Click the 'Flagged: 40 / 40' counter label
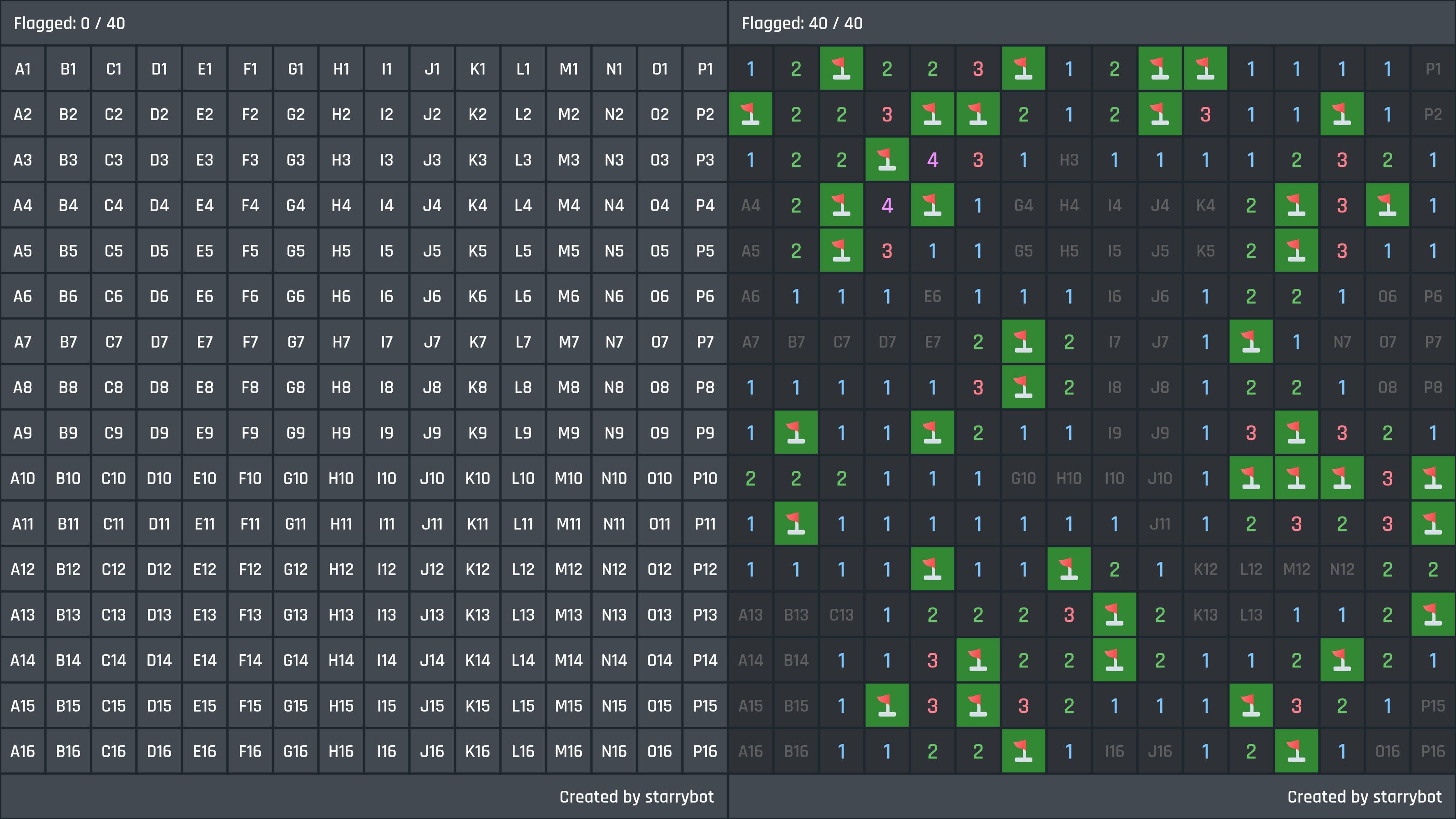This screenshot has width=1456, height=819. tap(801, 23)
